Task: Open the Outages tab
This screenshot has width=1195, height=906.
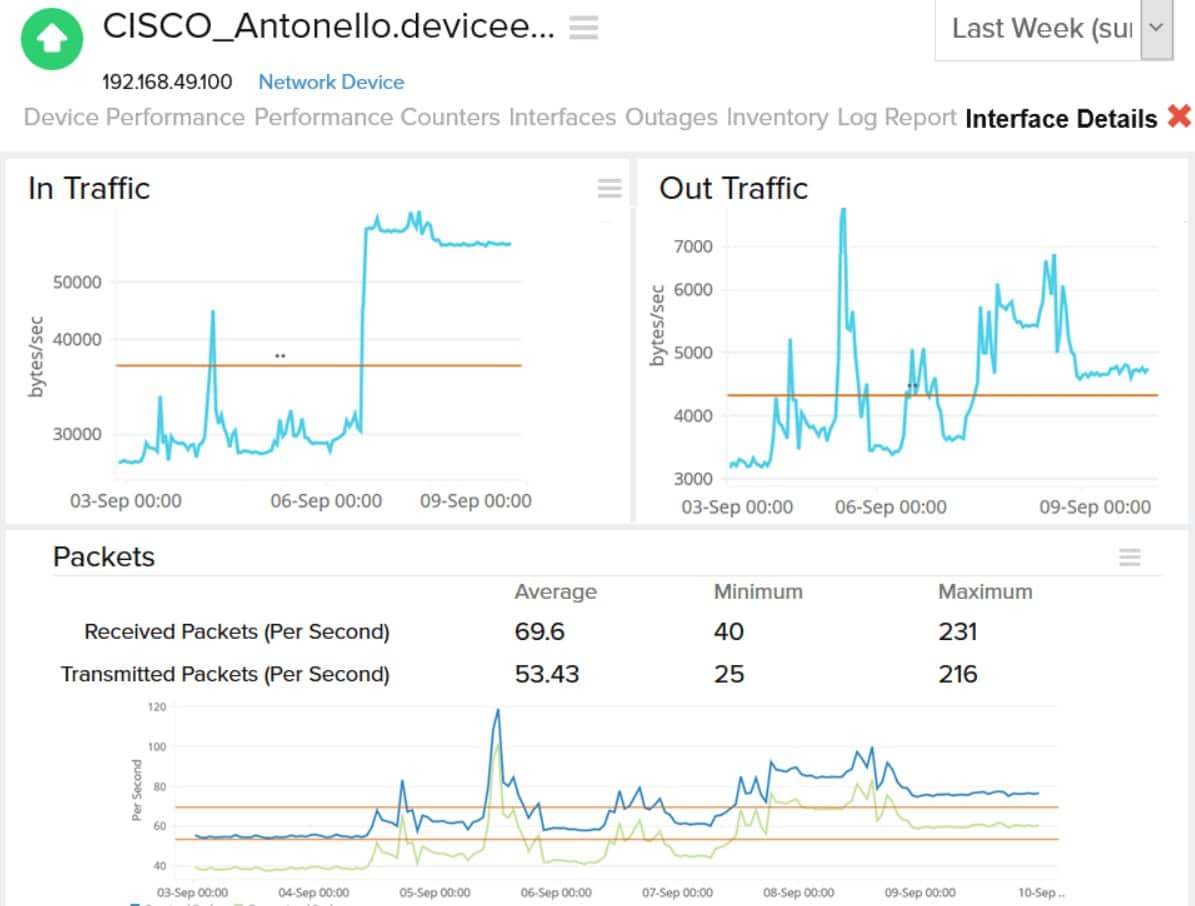Action: pyautogui.click(x=671, y=117)
